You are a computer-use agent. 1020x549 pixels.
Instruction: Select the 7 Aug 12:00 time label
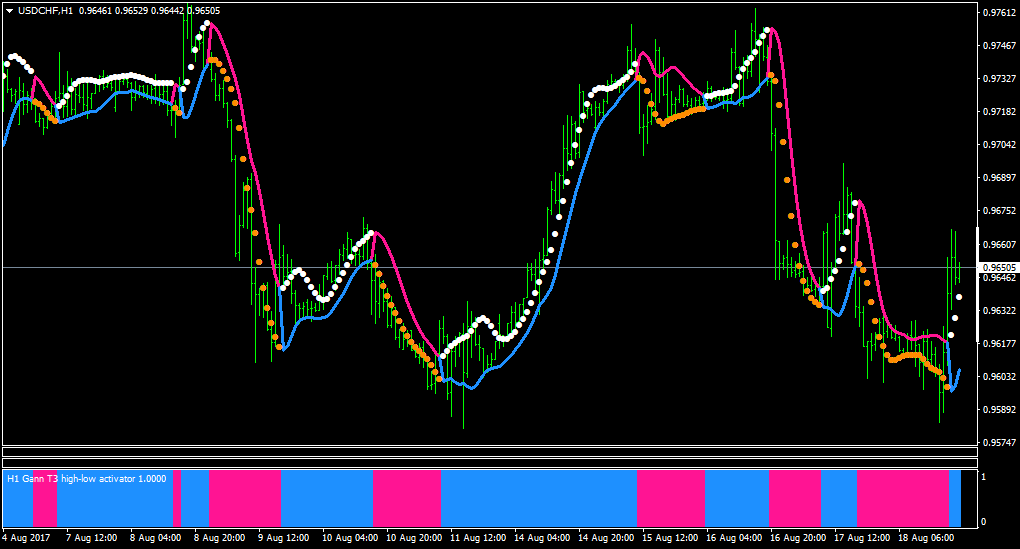pos(92,538)
